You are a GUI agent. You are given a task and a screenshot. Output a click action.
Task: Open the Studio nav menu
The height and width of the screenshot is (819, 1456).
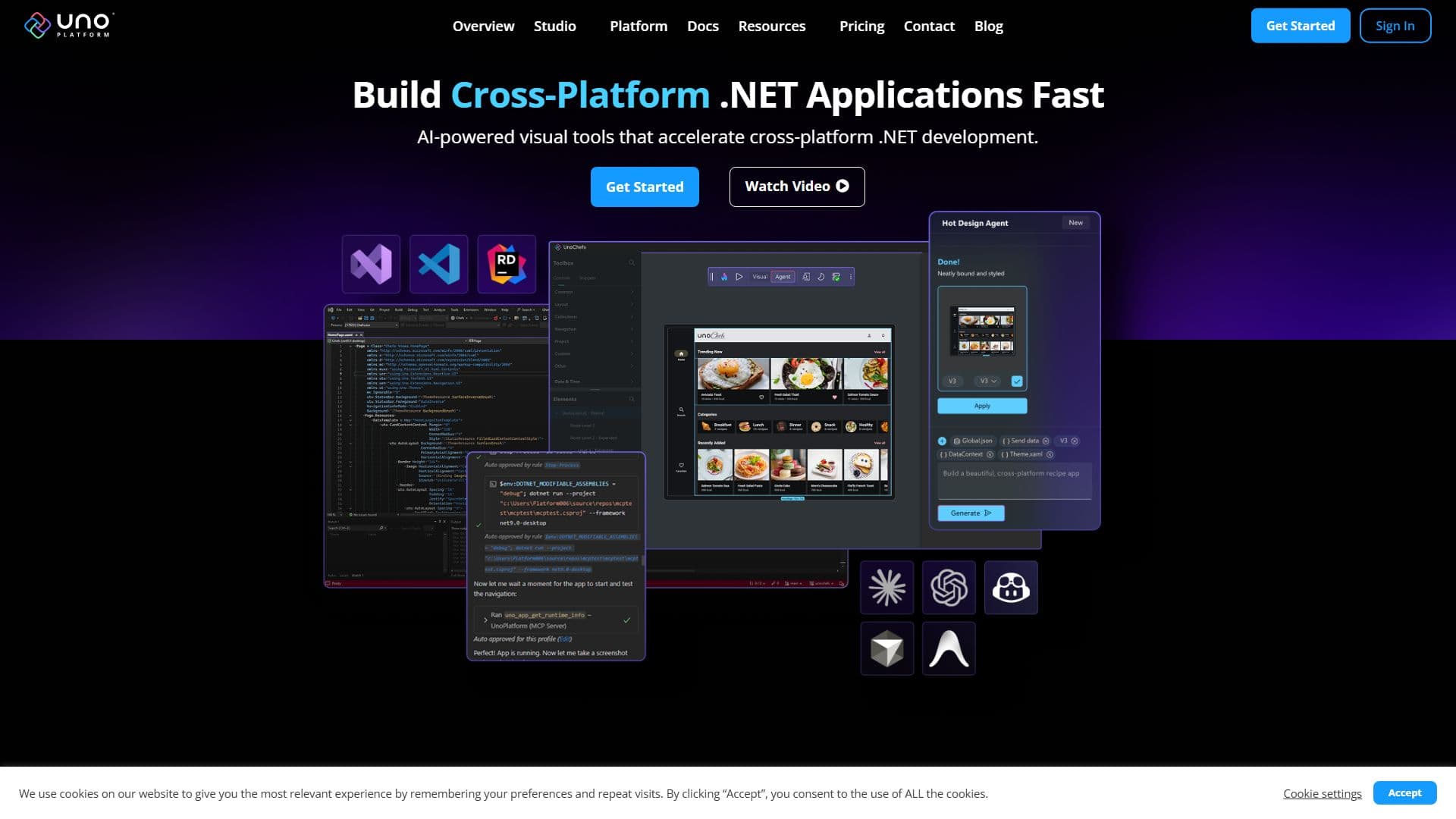pos(554,26)
